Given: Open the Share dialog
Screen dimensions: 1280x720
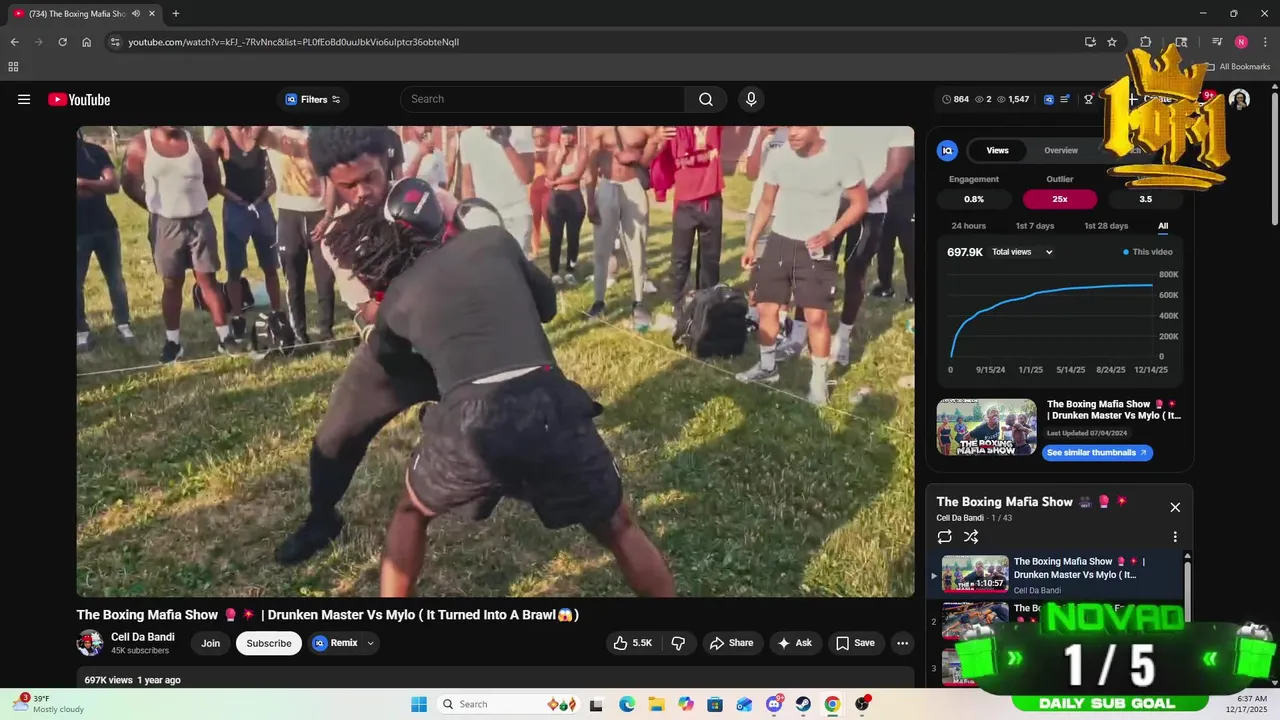Looking at the screenshot, I should pos(732,643).
